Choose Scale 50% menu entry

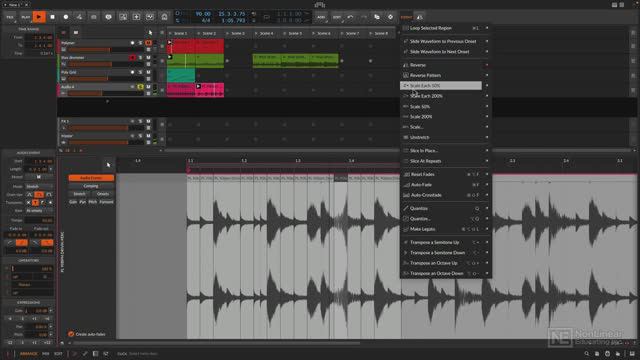(x=446, y=107)
